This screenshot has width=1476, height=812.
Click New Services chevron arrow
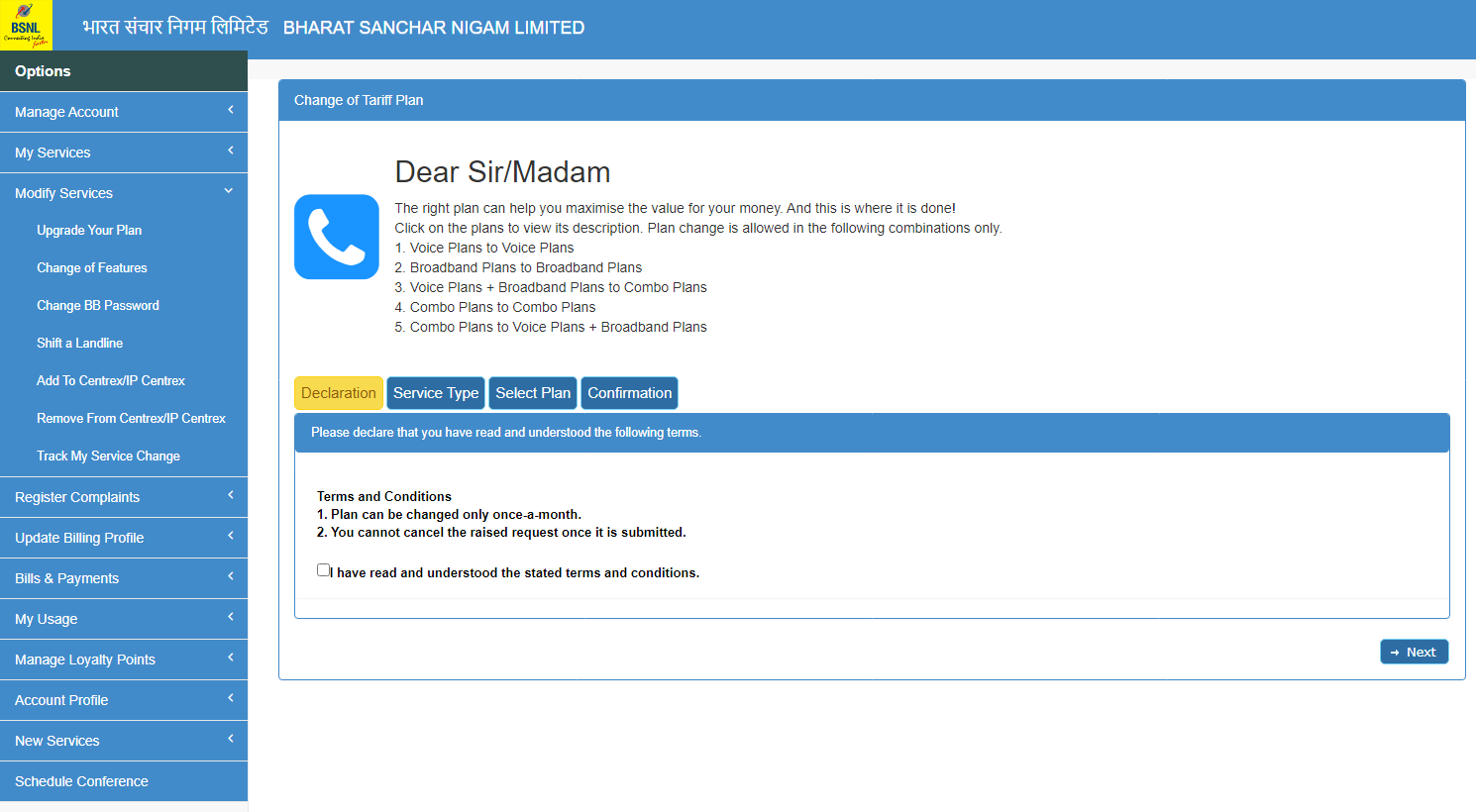tap(231, 739)
